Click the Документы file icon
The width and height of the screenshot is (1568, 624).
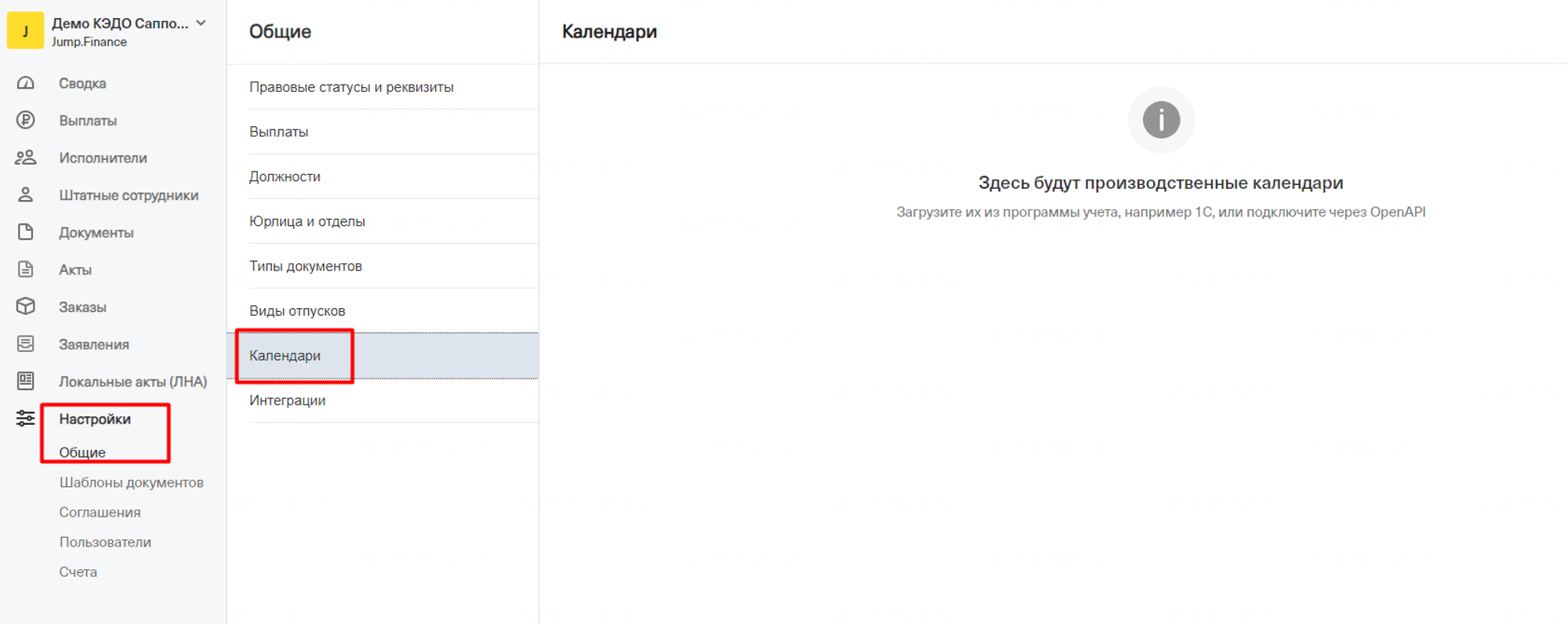[26, 232]
